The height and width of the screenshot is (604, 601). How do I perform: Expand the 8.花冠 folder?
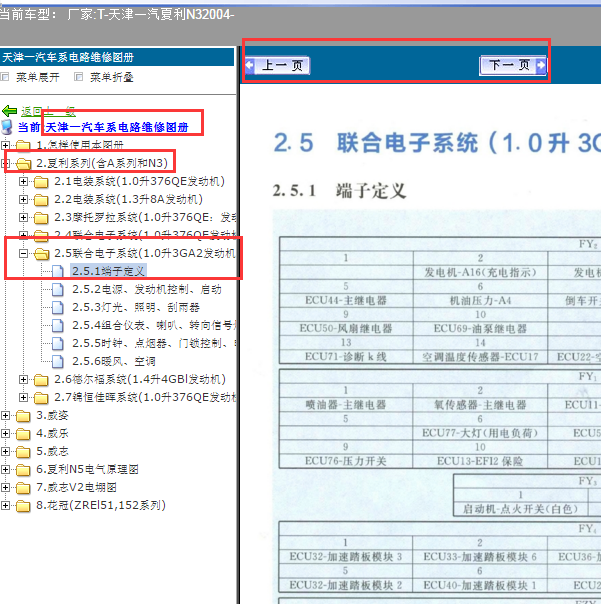(x=5, y=505)
